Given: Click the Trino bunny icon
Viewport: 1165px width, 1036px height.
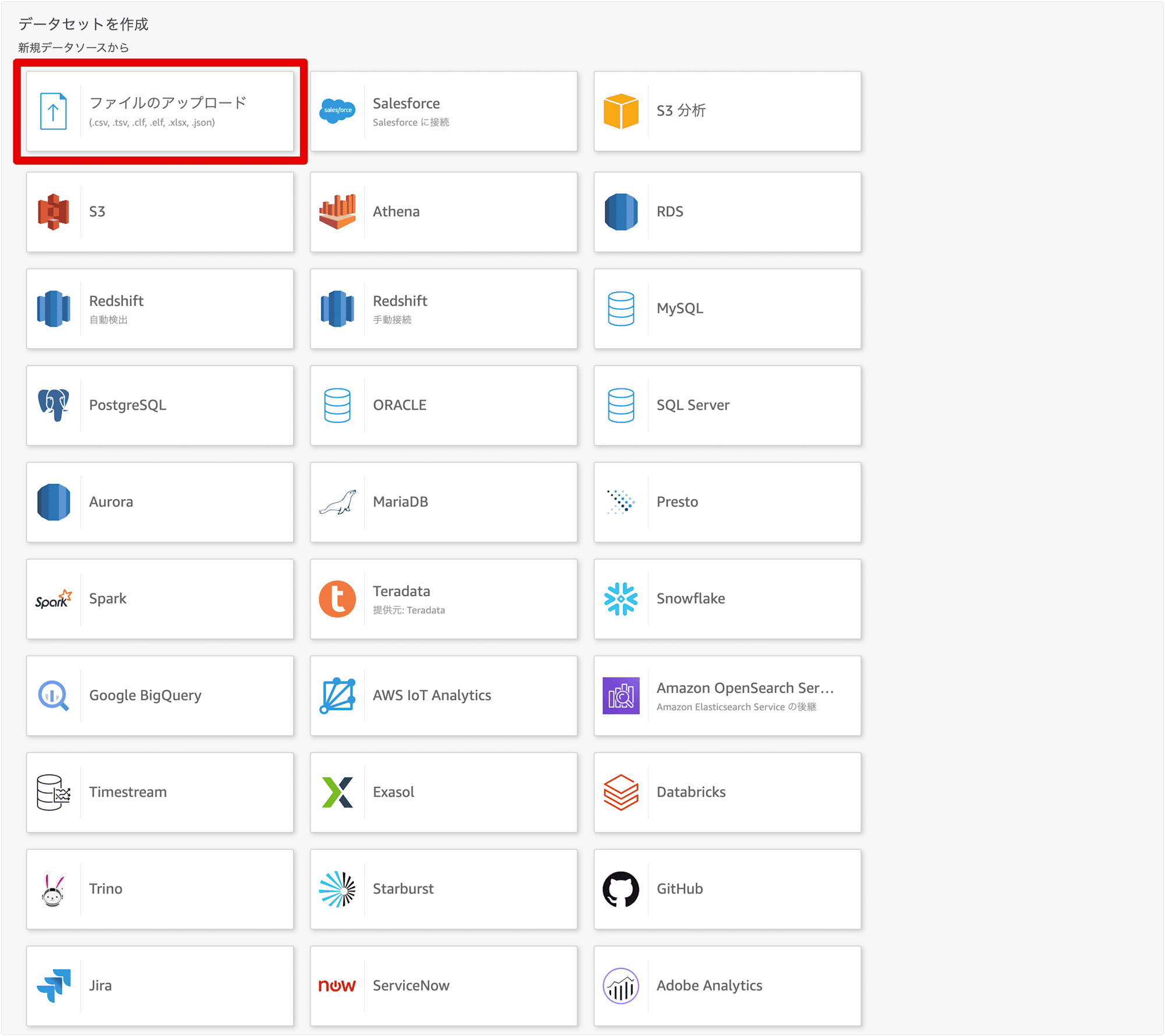Looking at the screenshot, I should pyautogui.click(x=53, y=889).
